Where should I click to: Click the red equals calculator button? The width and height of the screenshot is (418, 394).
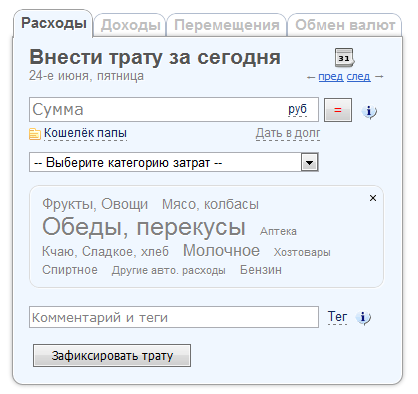pyautogui.click(x=338, y=110)
